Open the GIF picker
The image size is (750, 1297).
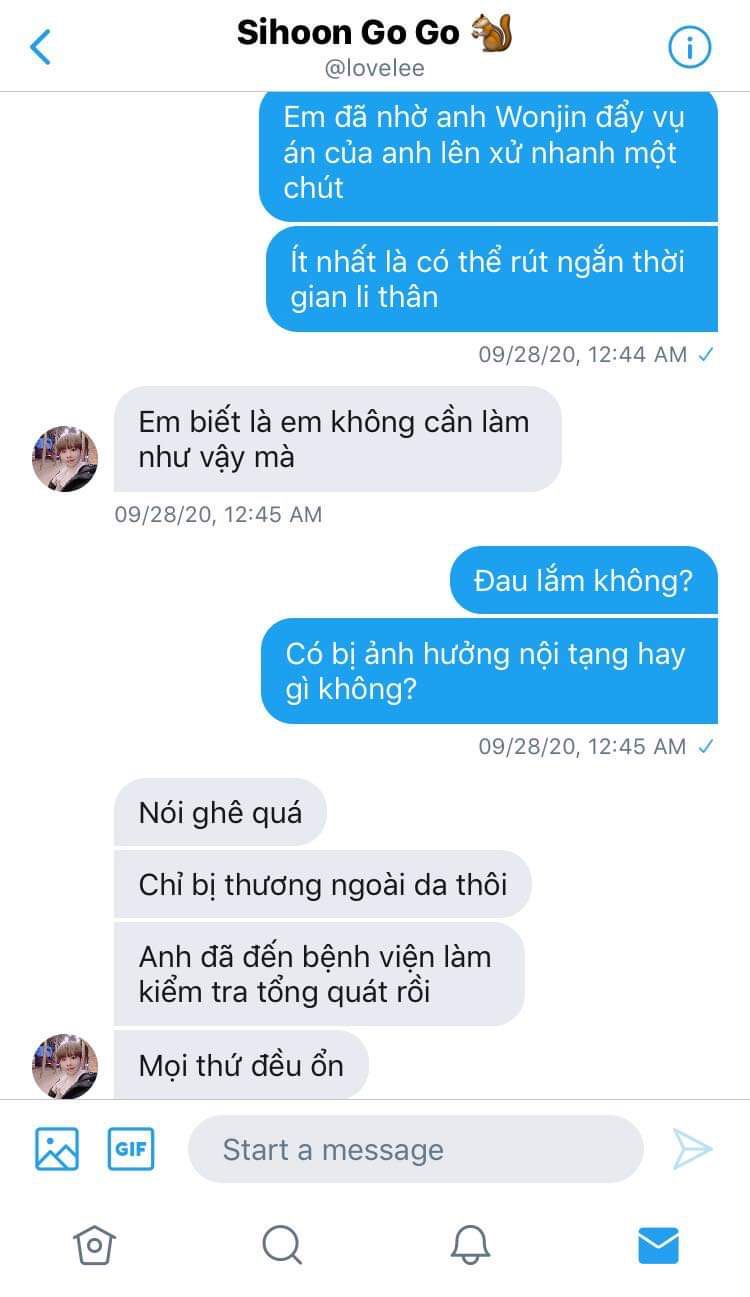(131, 1149)
